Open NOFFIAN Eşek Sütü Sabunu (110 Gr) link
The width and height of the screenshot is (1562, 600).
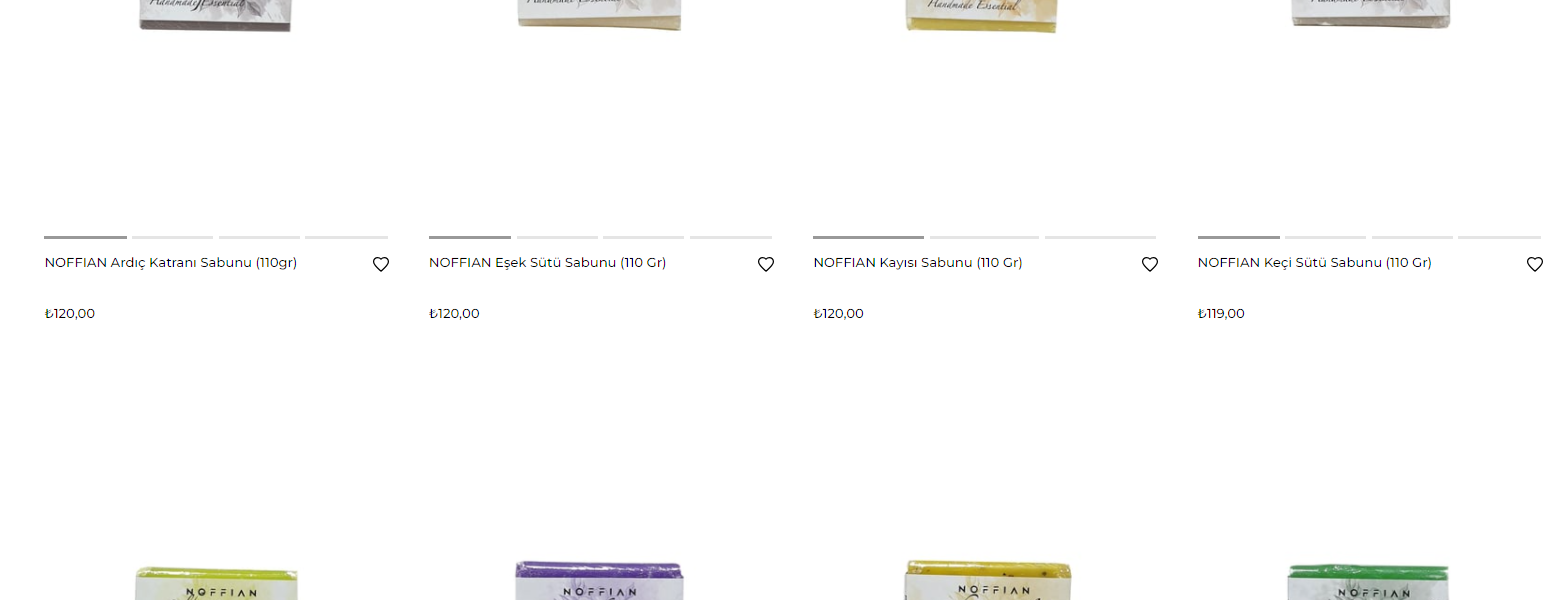(548, 263)
